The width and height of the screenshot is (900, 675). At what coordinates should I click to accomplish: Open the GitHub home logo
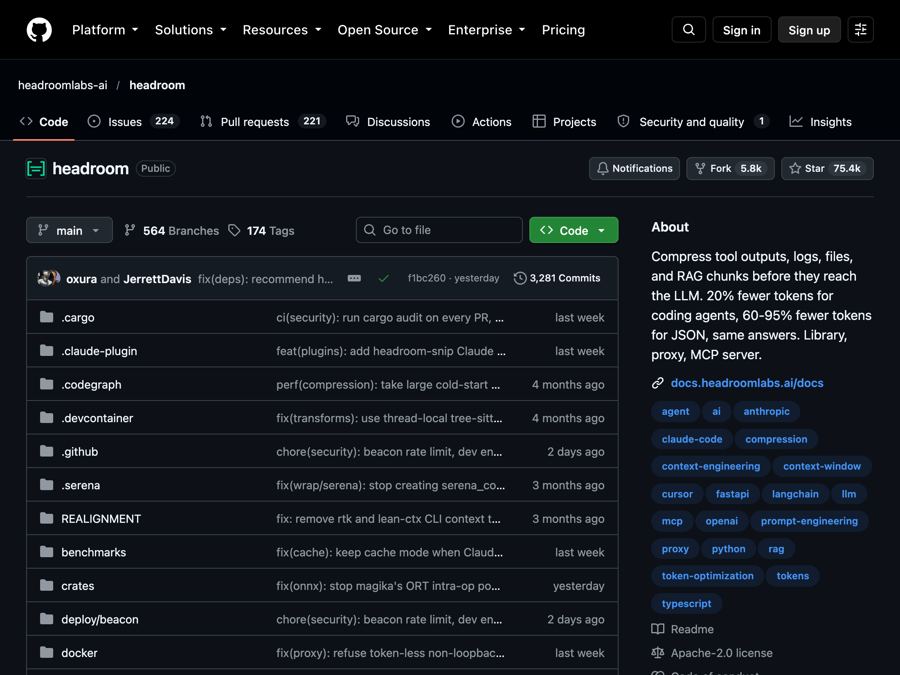(x=39, y=30)
